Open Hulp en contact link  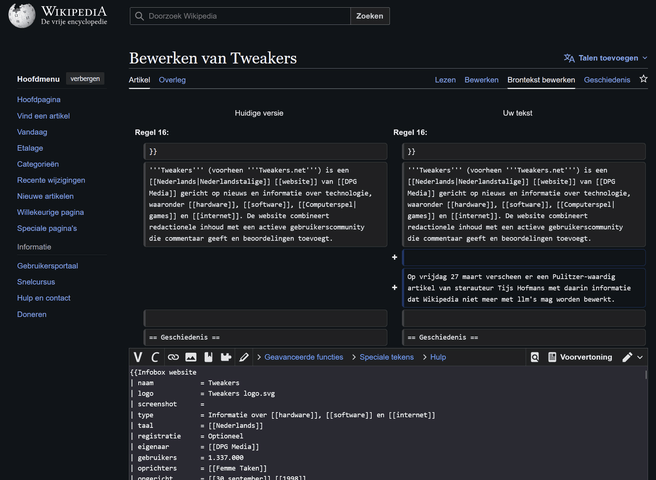coord(44,298)
